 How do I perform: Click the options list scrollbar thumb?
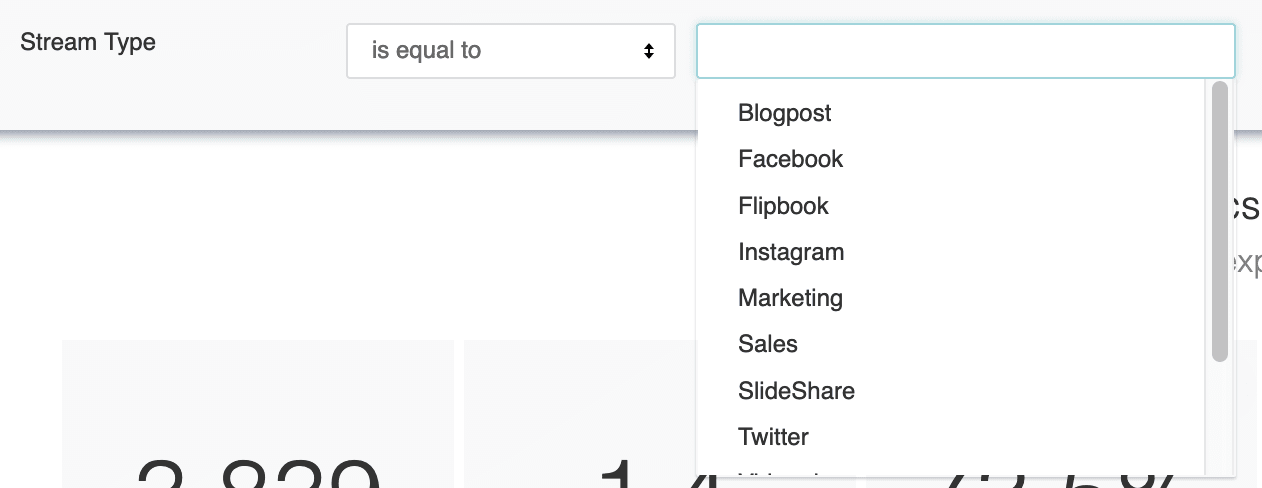pos(1220,221)
